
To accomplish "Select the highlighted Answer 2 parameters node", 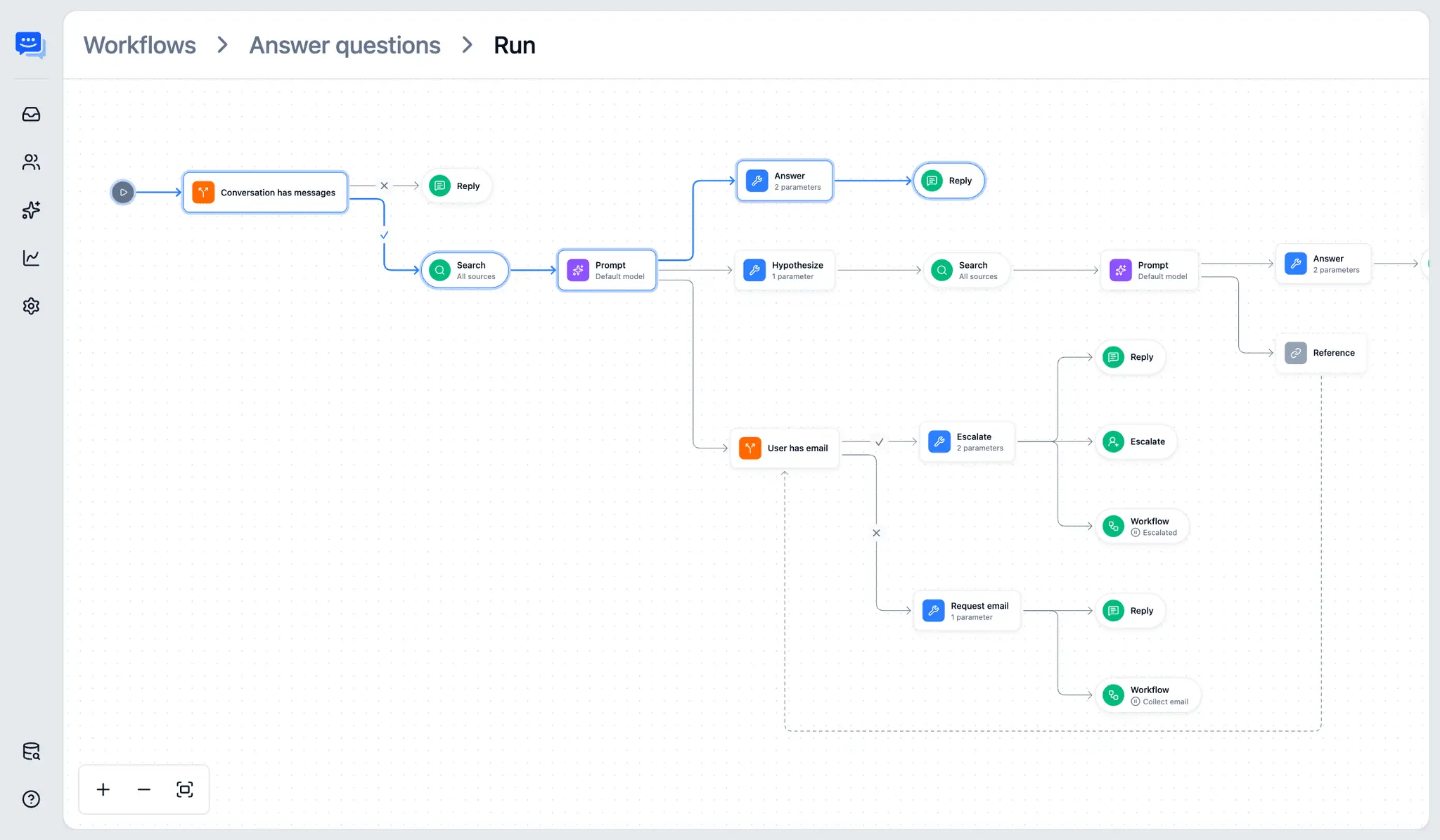I will click(785, 181).
